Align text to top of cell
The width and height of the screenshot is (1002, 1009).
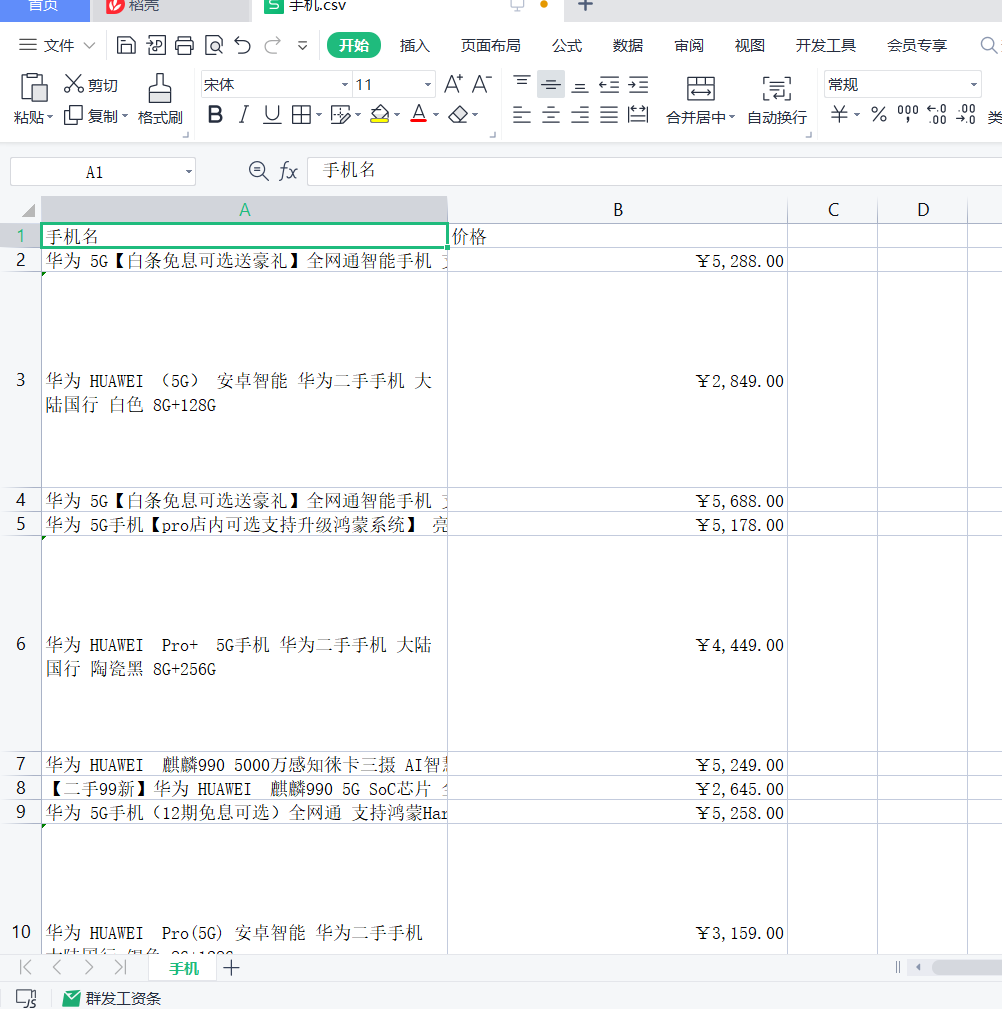pos(522,84)
